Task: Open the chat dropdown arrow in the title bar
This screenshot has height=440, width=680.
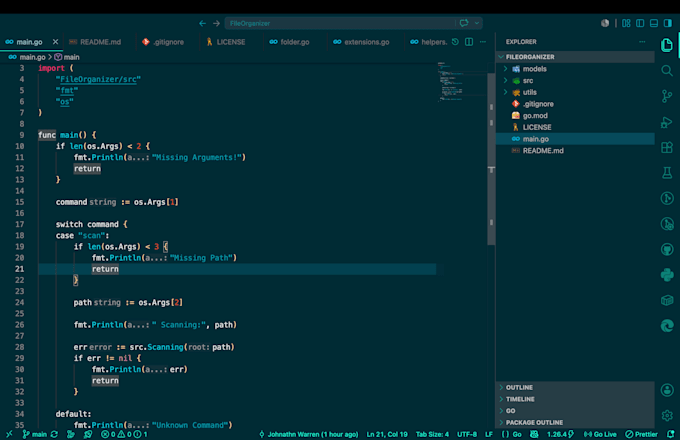Action: click(x=477, y=23)
